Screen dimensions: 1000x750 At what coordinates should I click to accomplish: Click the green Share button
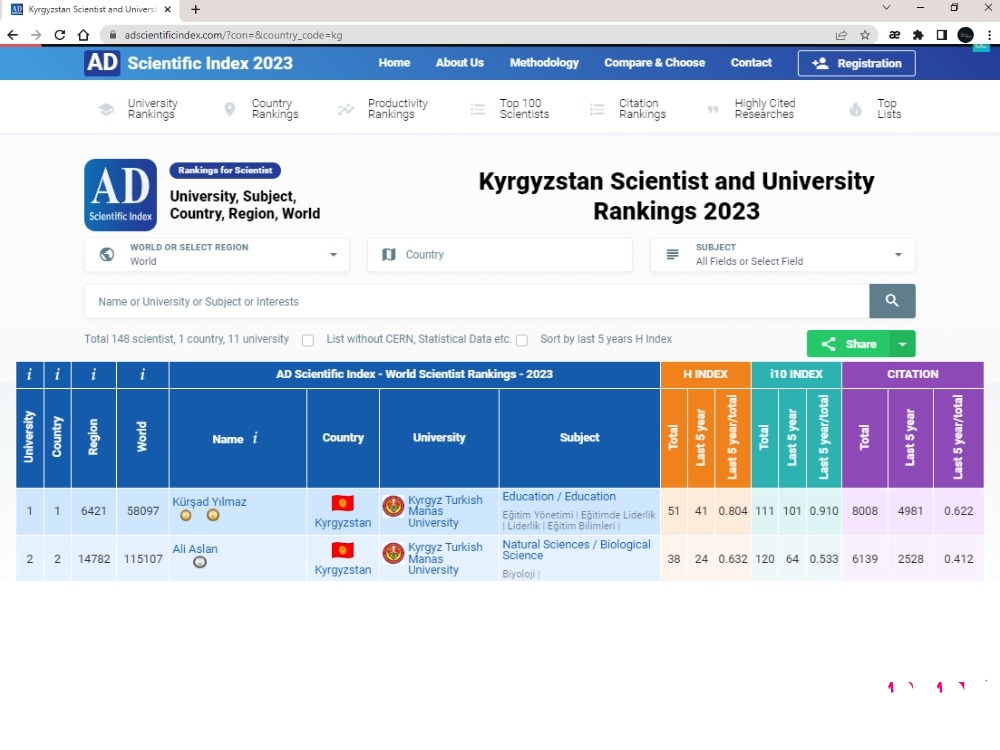pyautogui.click(x=849, y=344)
